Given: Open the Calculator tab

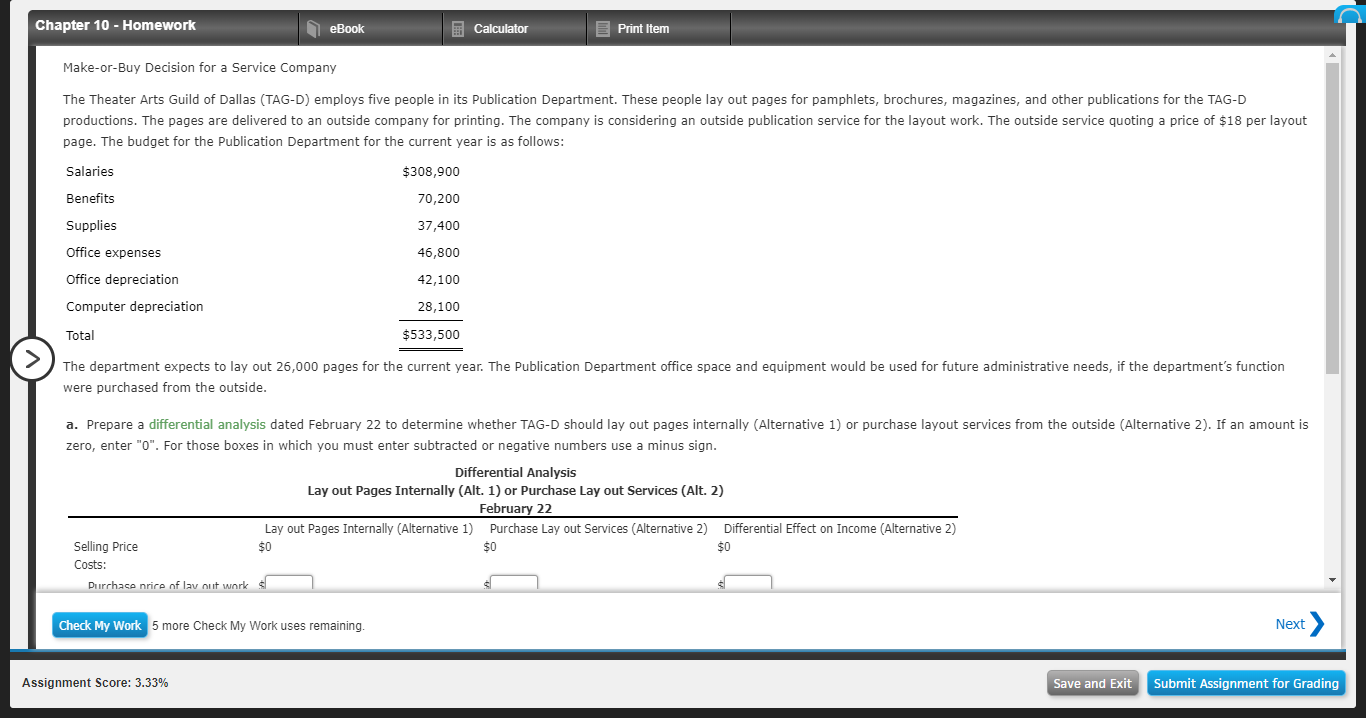Looking at the screenshot, I should [x=514, y=29].
